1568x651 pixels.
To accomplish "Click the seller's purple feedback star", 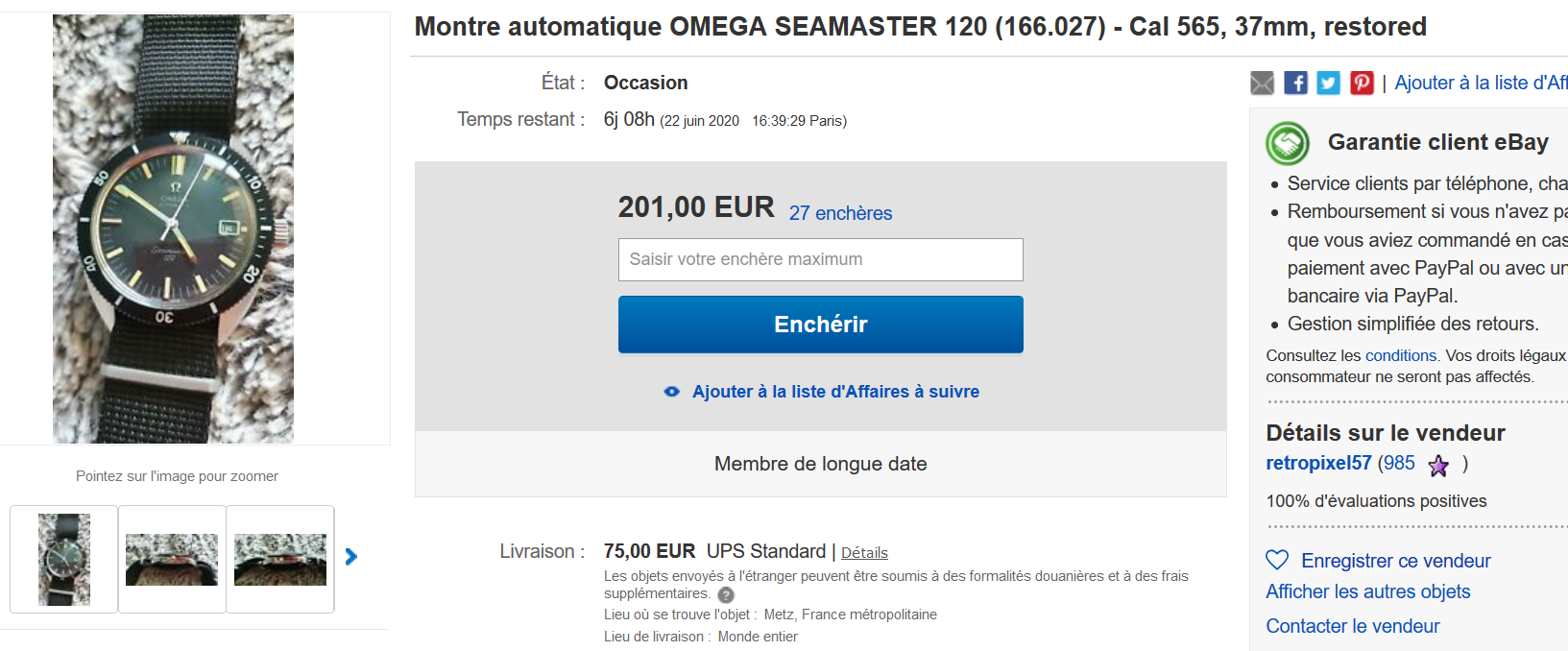I will pos(1438,466).
